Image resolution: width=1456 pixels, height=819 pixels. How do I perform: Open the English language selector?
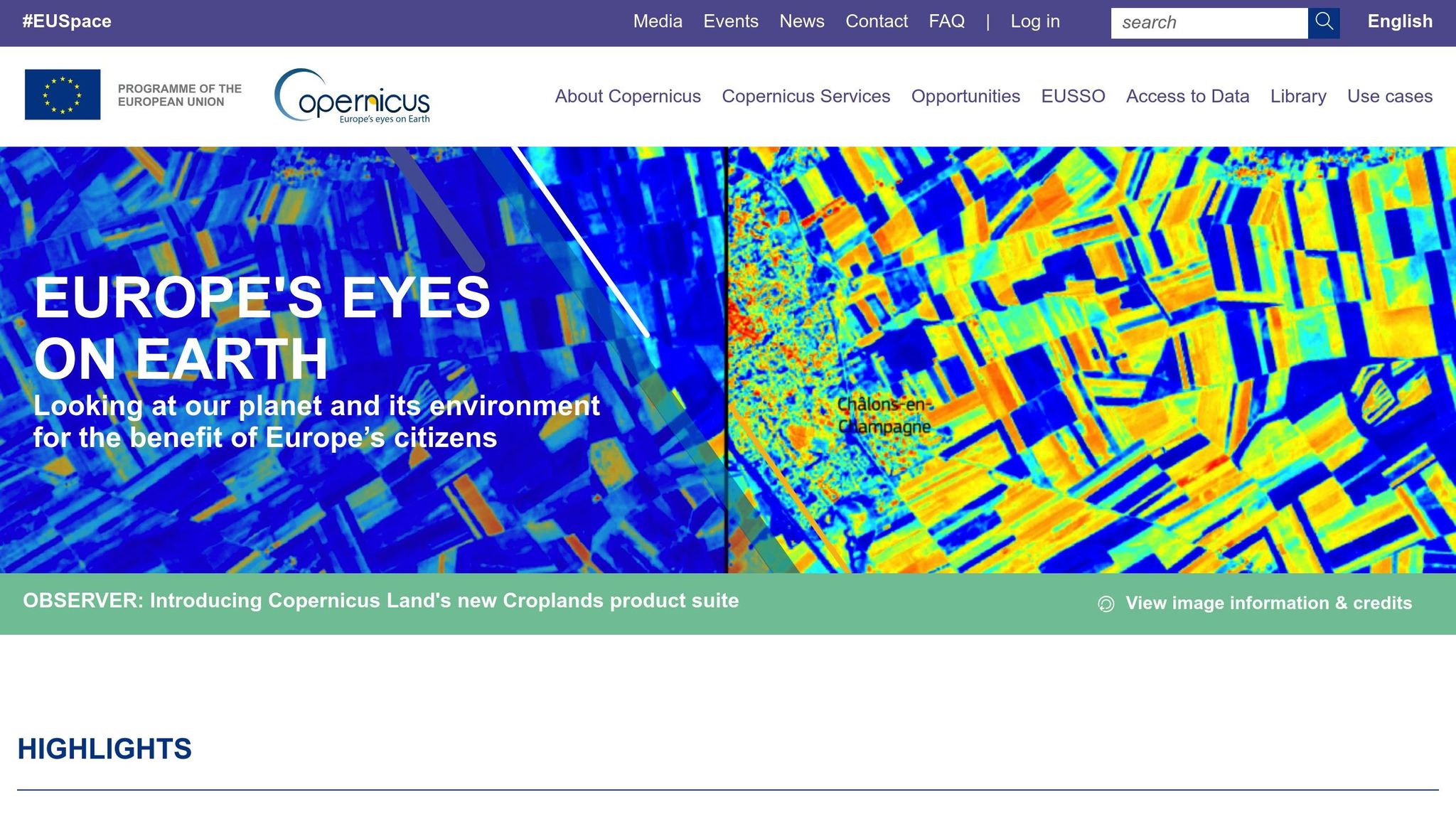coord(1400,21)
